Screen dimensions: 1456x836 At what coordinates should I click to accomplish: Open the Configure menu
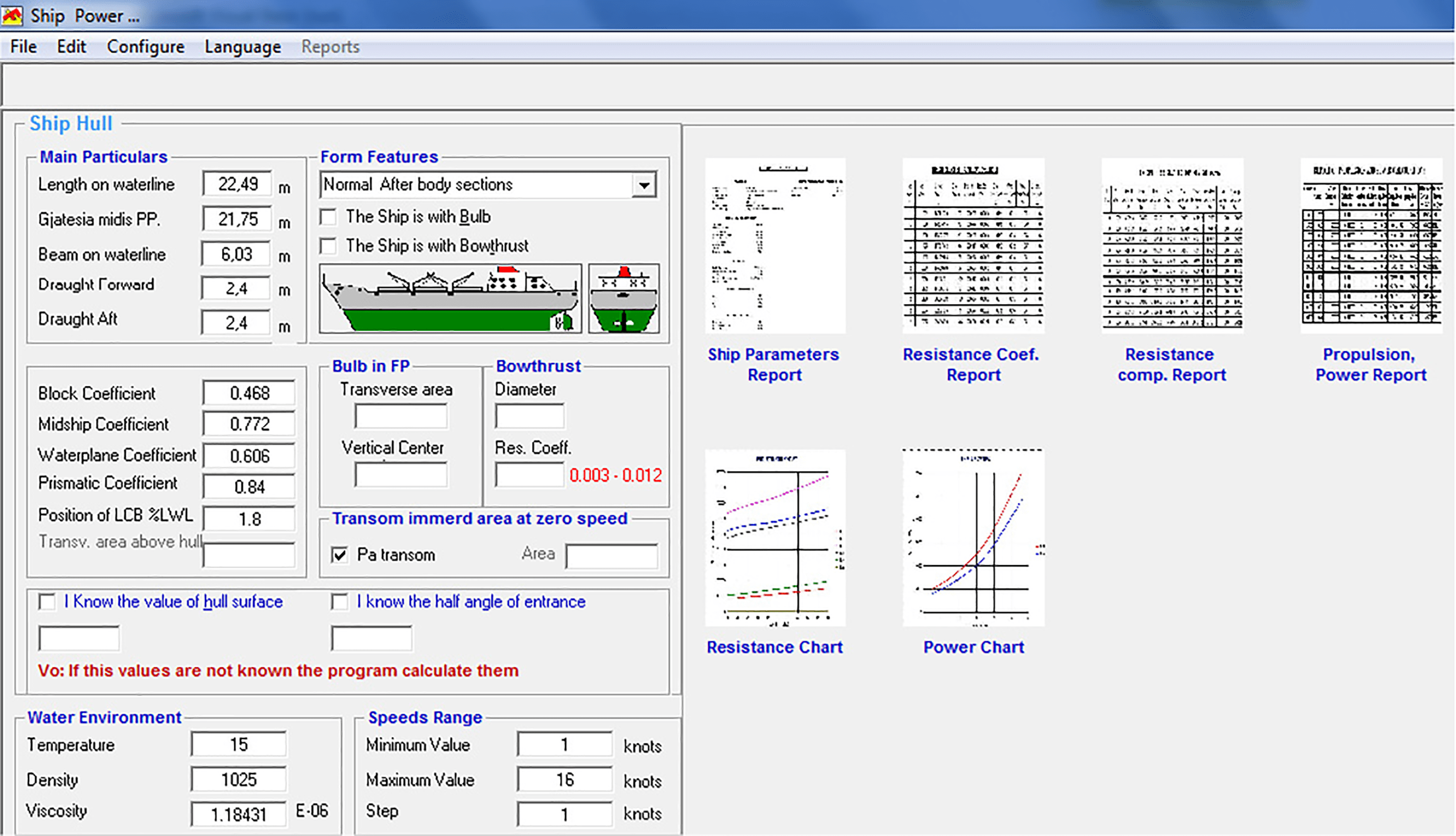[146, 47]
